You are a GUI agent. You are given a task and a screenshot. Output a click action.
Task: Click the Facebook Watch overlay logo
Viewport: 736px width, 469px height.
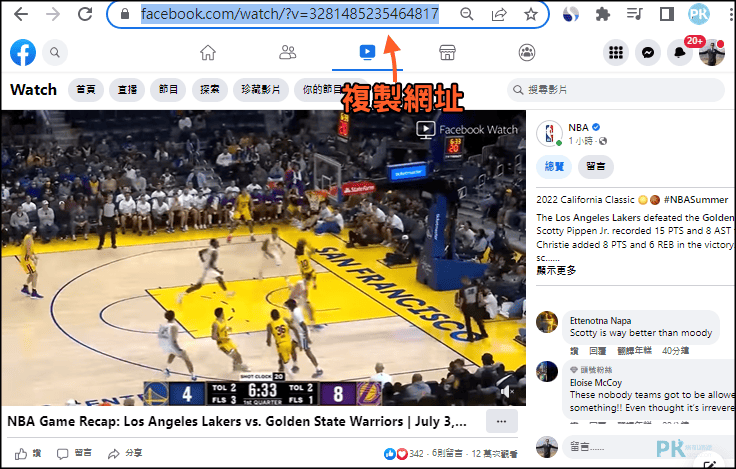[467, 130]
